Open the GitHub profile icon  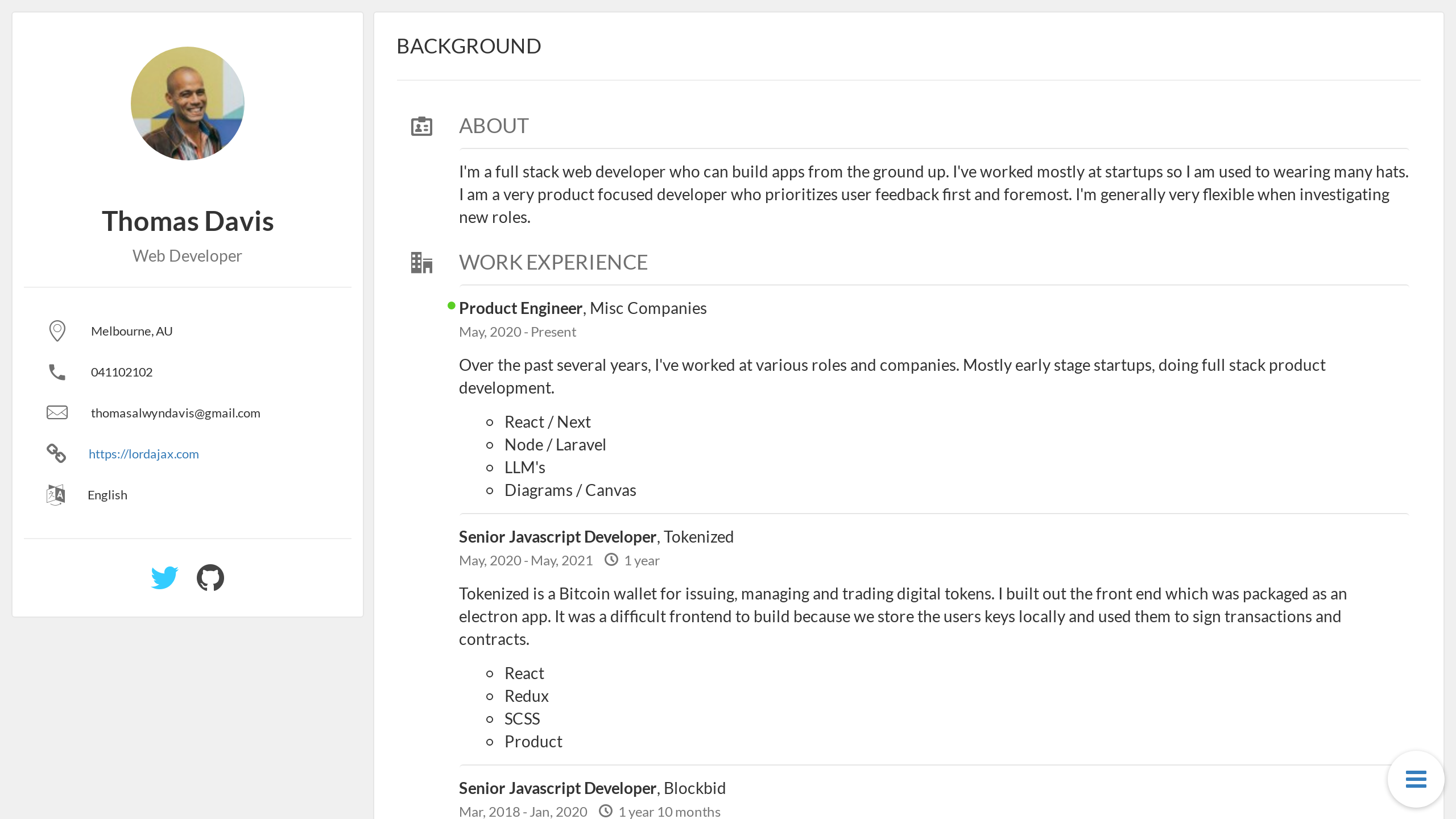[210, 578]
